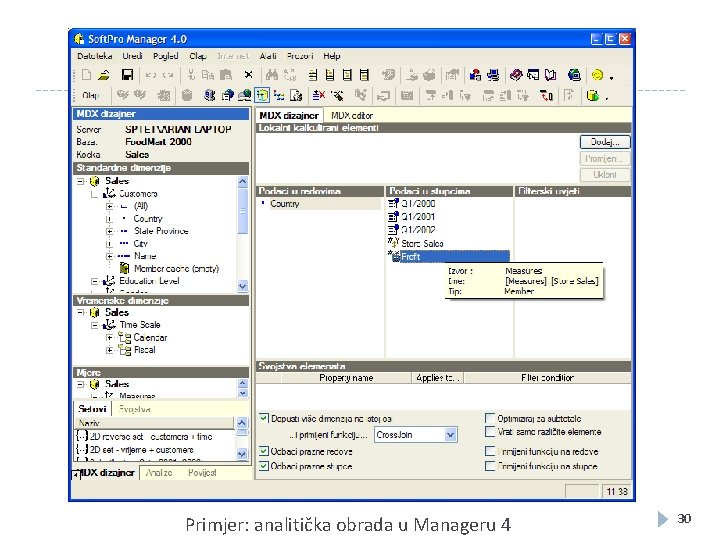Image resolution: width=720 pixels, height=540 pixels.
Task: Uncheck Odbaci prazne stupce checkbox
Action: pos(264,466)
